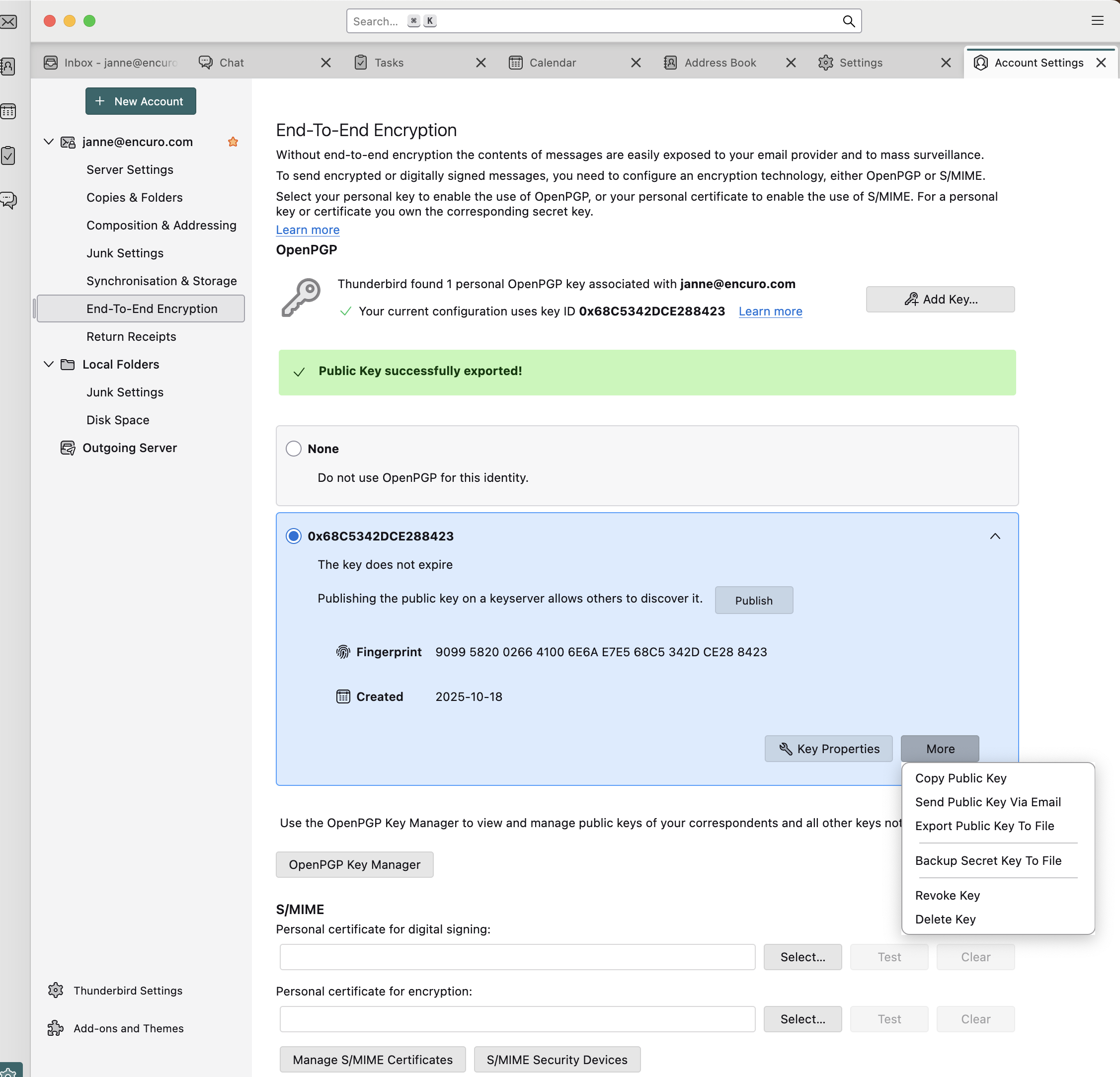Open Return Receipts settings

pos(141,336)
